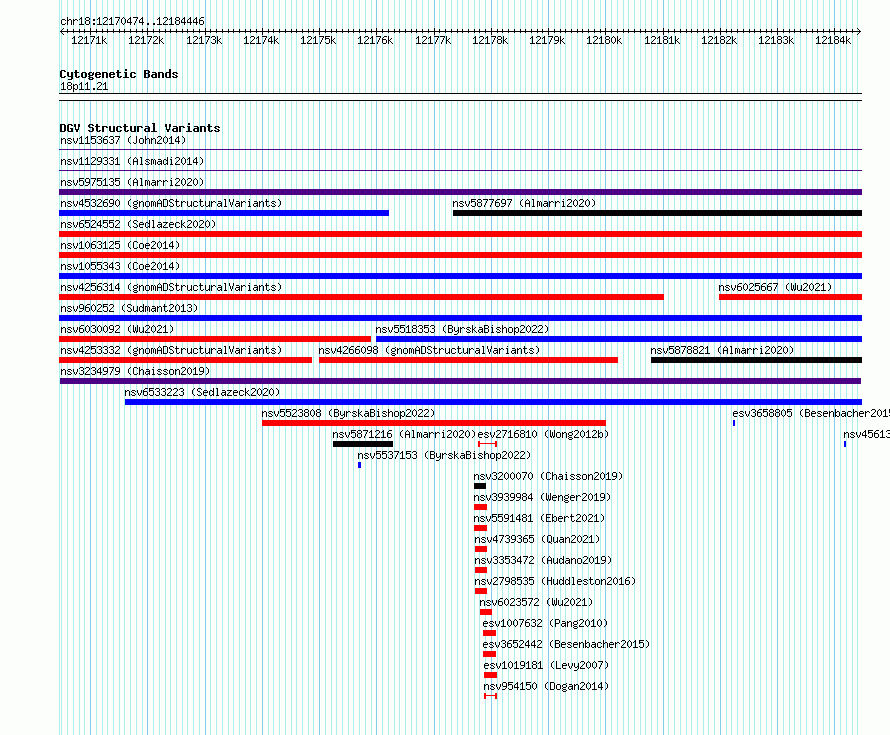Click the 12177k ruler tick label
This screenshot has width=890, height=735.
433,40
